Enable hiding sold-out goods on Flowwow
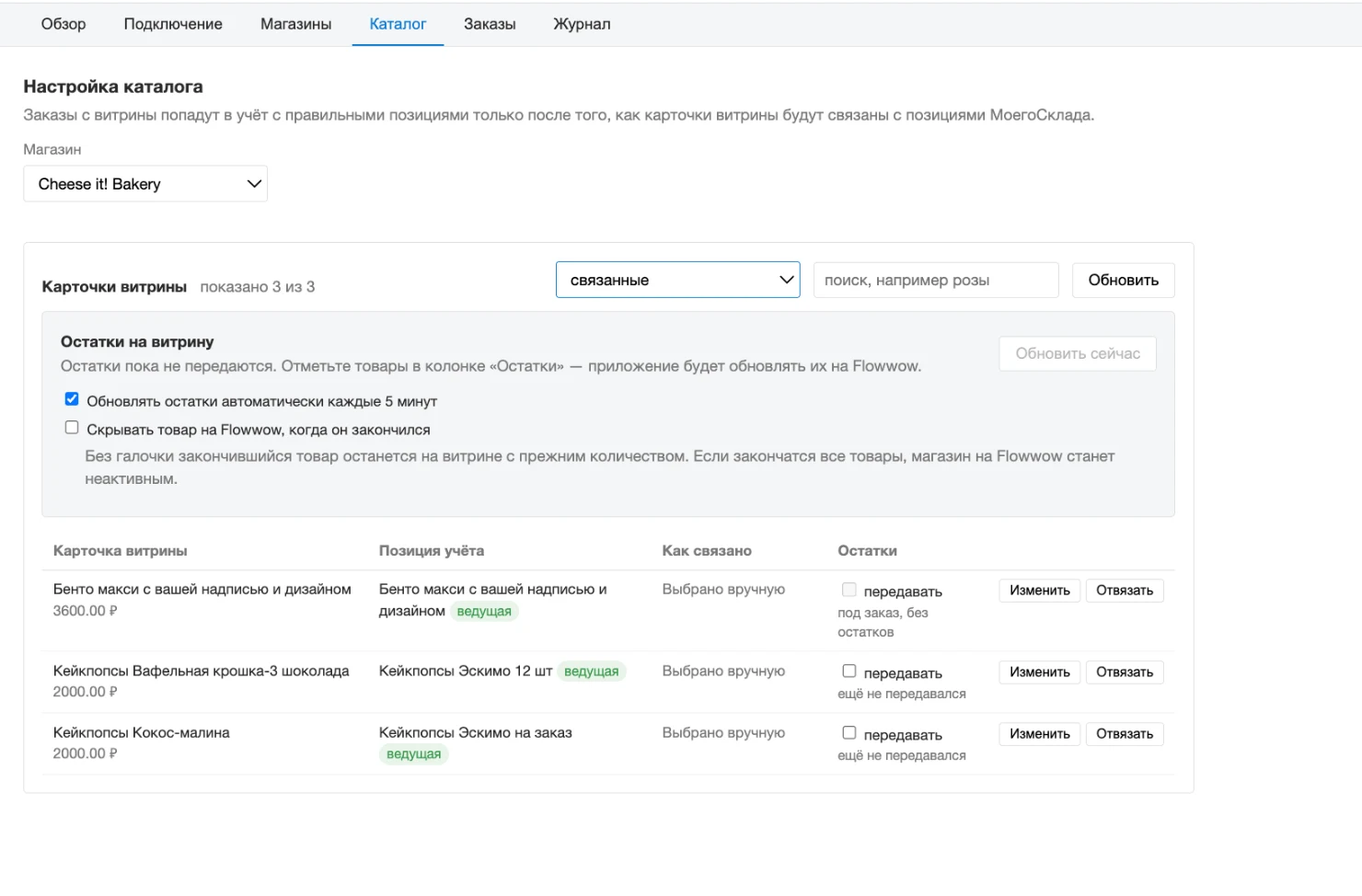The height and width of the screenshot is (896, 1362). pos(72,428)
